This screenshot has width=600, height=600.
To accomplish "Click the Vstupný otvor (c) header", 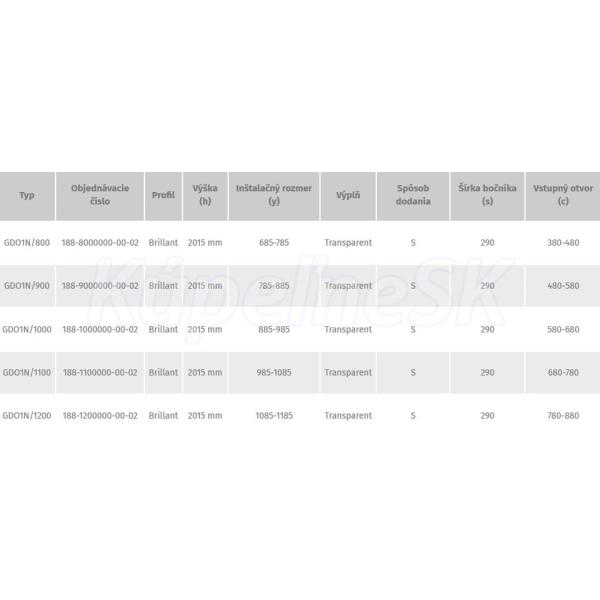I will click(x=563, y=196).
